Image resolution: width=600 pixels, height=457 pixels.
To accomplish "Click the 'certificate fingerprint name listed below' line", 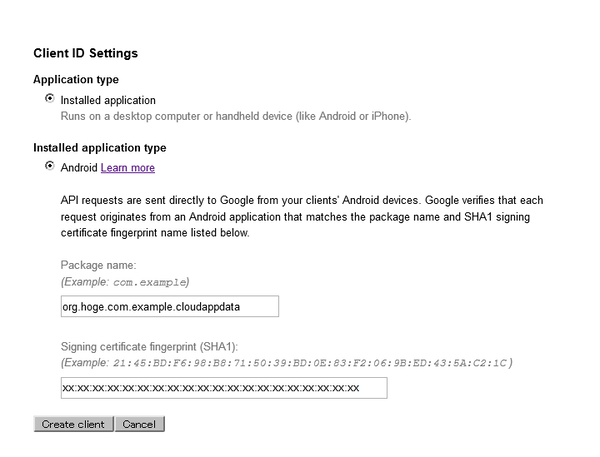I will coord(155,233).
